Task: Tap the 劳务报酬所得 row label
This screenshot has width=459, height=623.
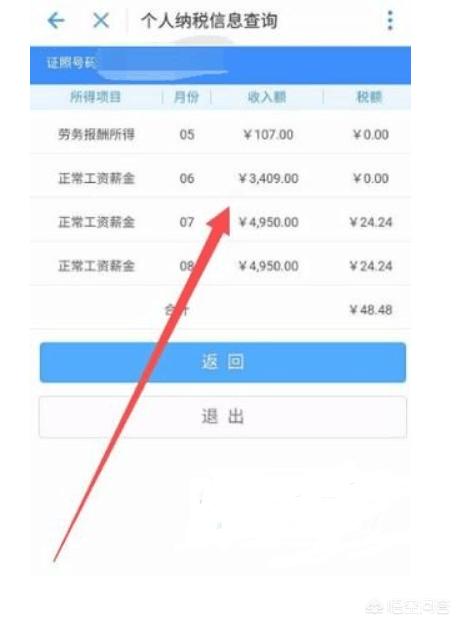Action: (x=97, y=134)
